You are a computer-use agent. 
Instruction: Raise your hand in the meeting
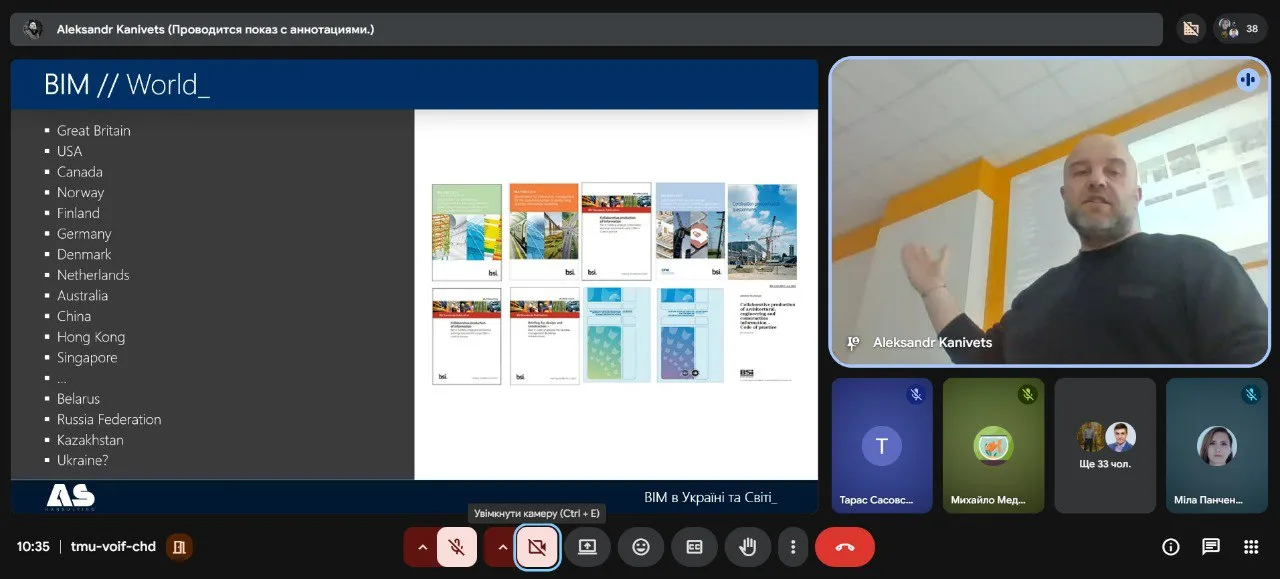pos(747,547)
